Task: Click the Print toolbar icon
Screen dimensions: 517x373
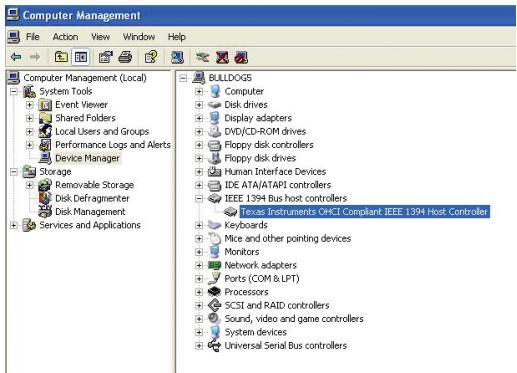Action: [x=125, y=57]
